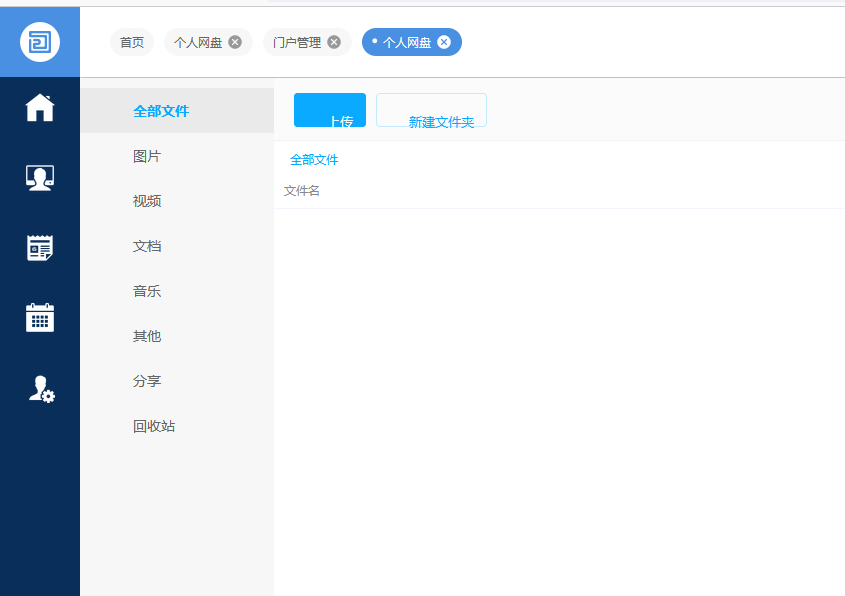Screen dimensions: 845x596
Task: Click the 新建文件夹 button
Action: click(431, 110)
